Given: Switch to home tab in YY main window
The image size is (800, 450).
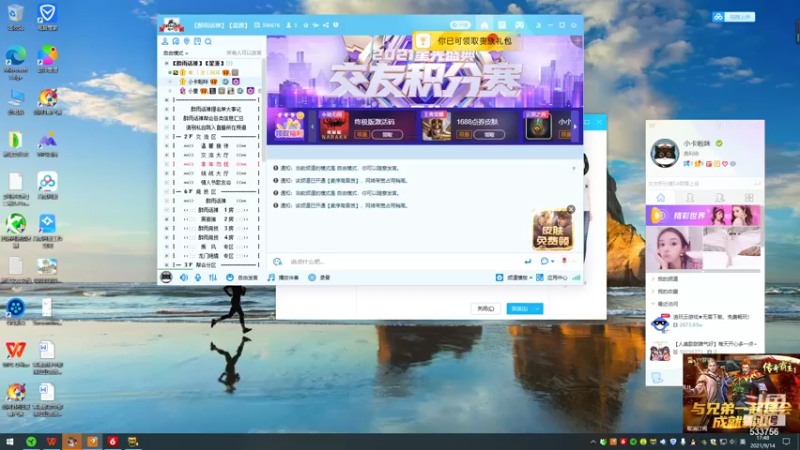Looking at the screenshot, I should pyautogui.click(x=661, y=197).
